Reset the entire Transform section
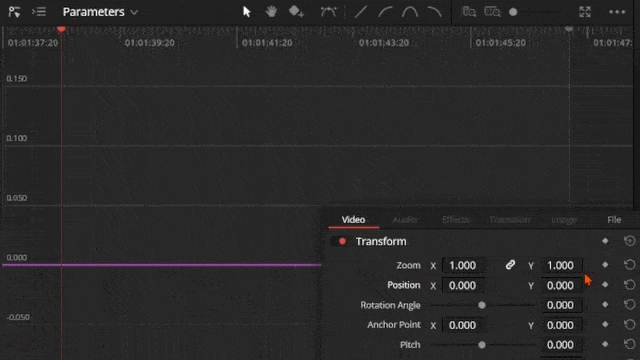 tap(630, 241)
